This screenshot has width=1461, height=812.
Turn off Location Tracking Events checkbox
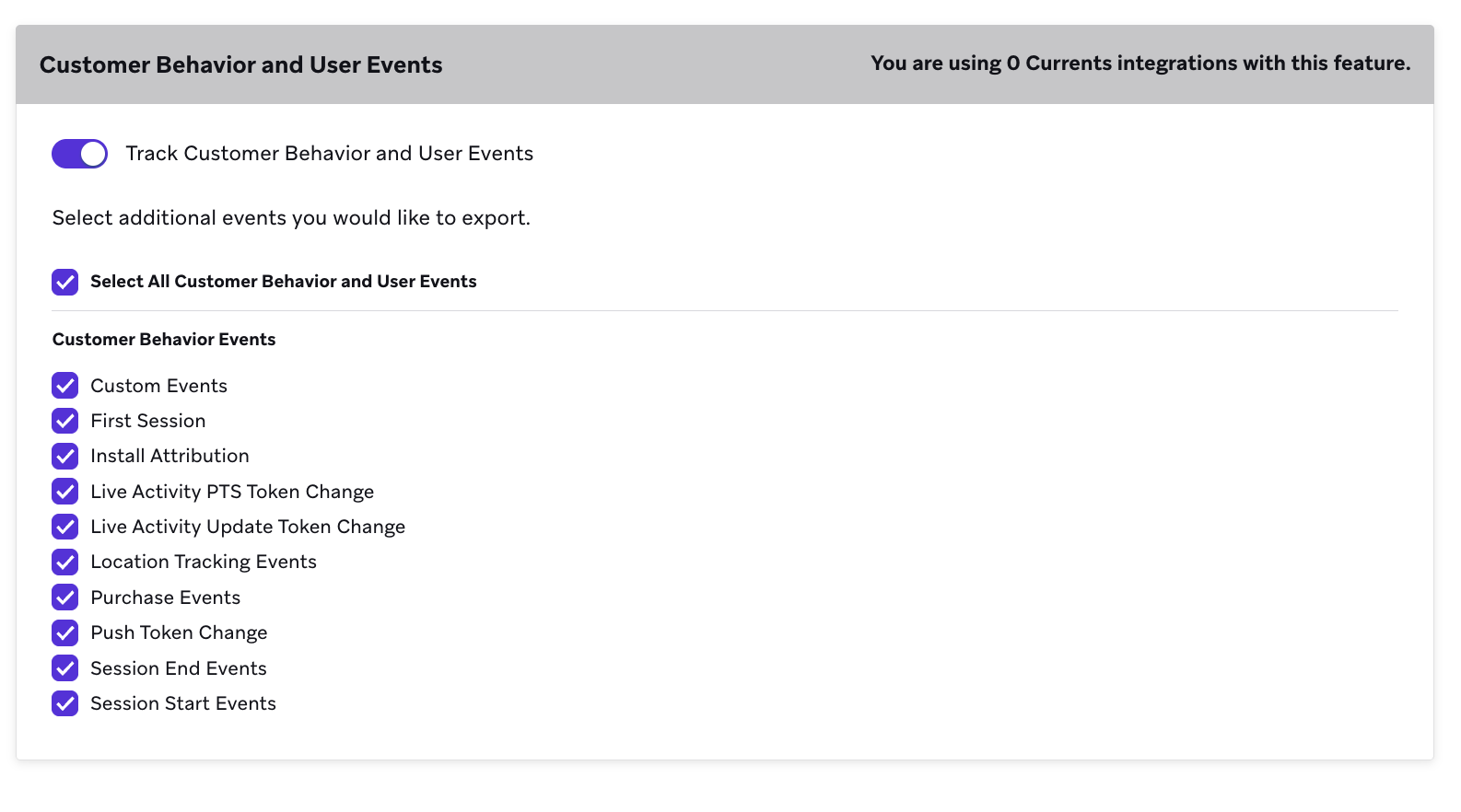(x=65, y=562)
